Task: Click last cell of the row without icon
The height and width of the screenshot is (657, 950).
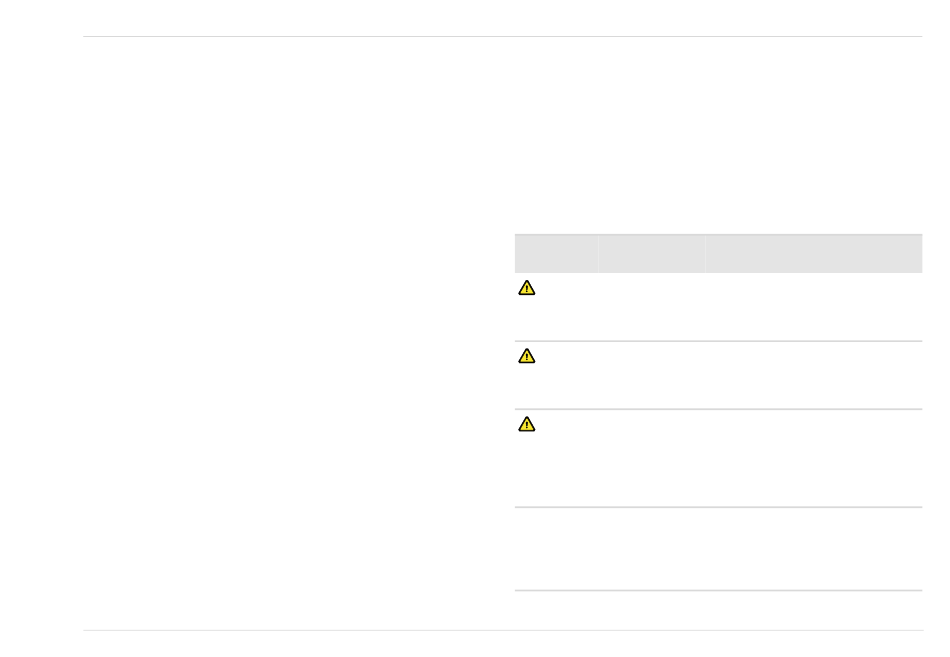Action: [x=814, y=549]
